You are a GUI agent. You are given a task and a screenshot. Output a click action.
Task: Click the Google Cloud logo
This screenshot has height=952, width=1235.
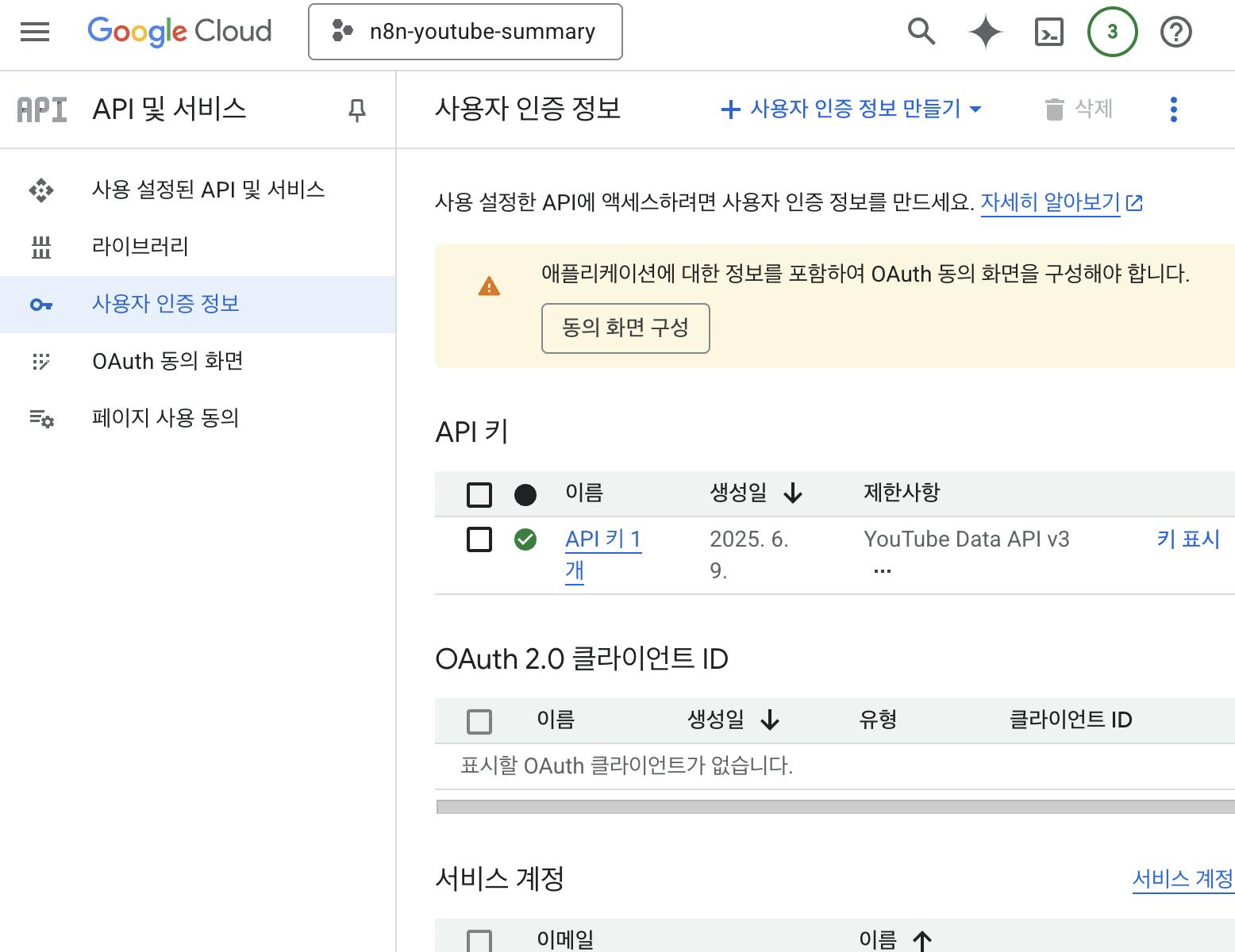pyautogui.click(x=179, y=32)
